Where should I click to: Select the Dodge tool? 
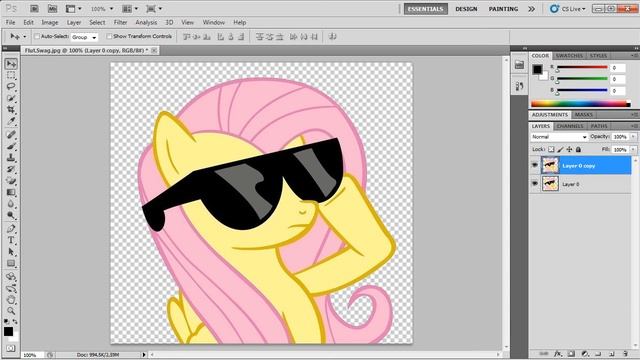point(11,215)
